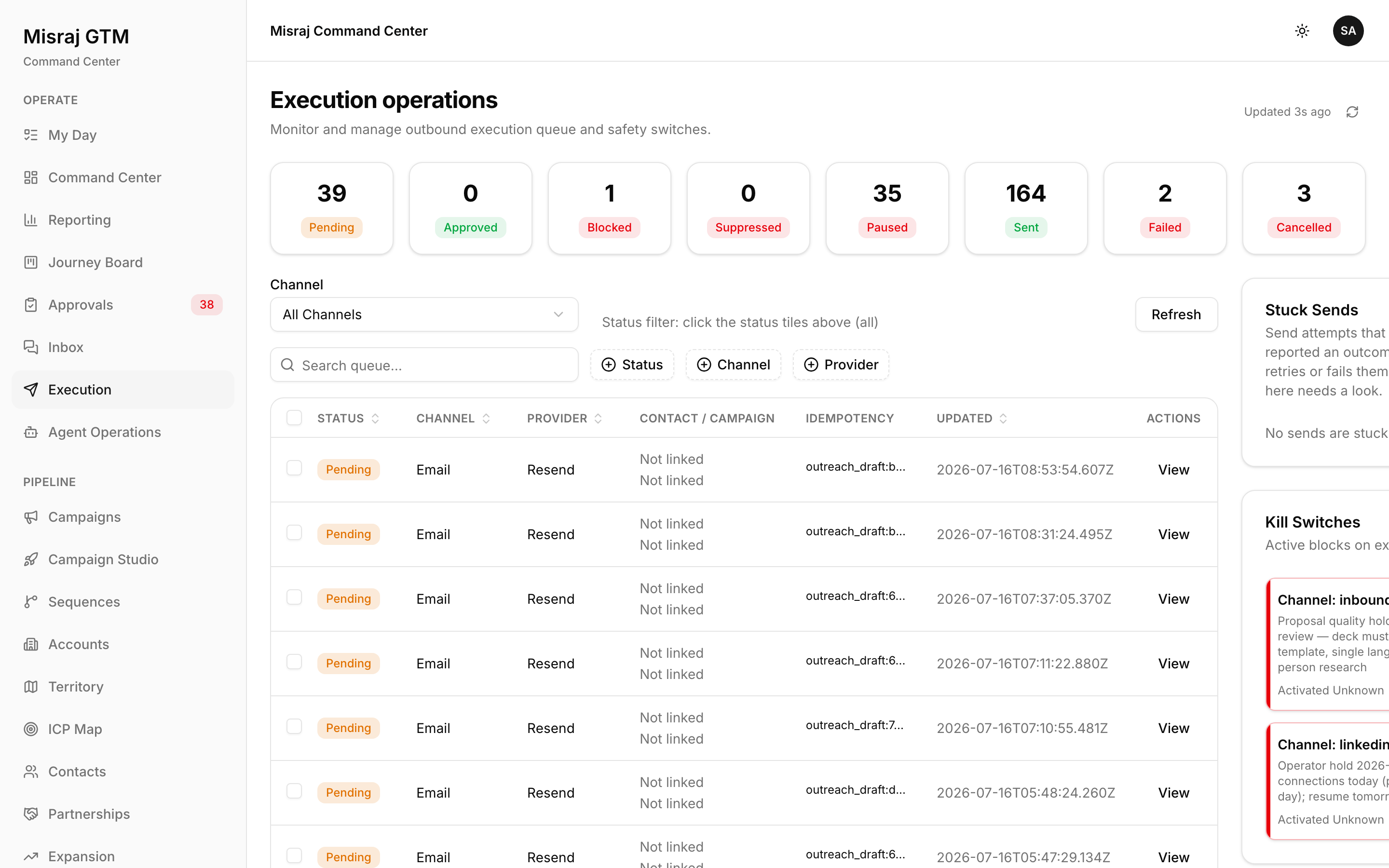Open the SA user avatar menu
Image resolution: width=1389 pixels, height=868 pixels.
pyautogui.click(x=1348, y=31)
